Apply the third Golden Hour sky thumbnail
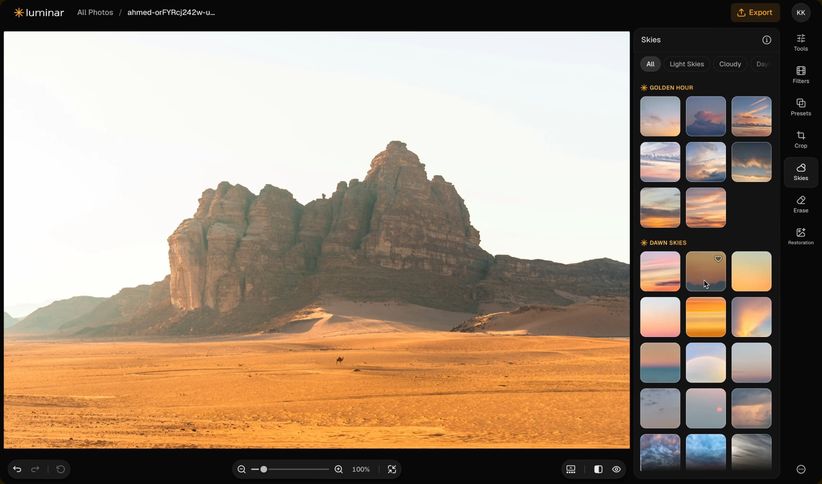 point(751,116)
